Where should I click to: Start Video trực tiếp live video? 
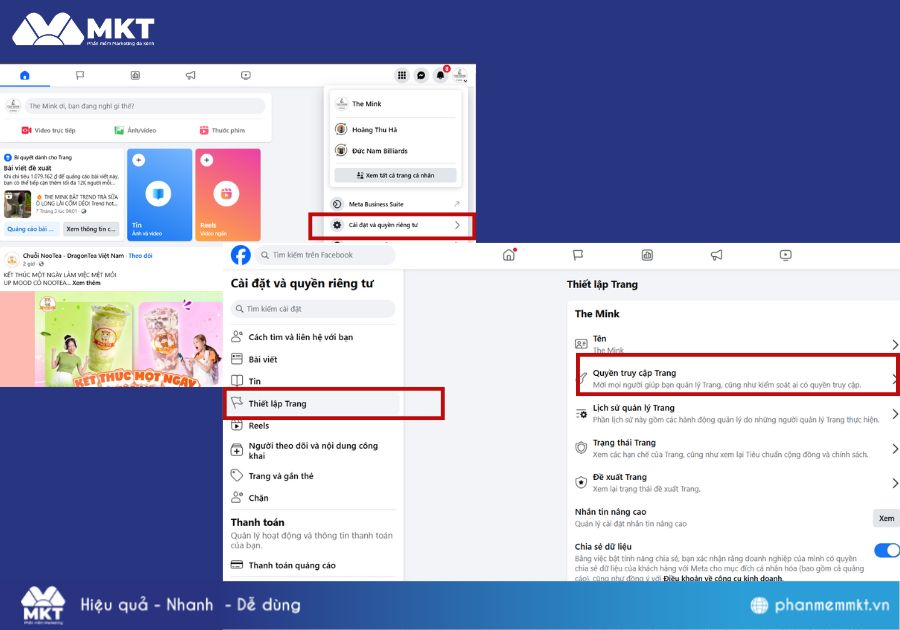coord(48,130)
